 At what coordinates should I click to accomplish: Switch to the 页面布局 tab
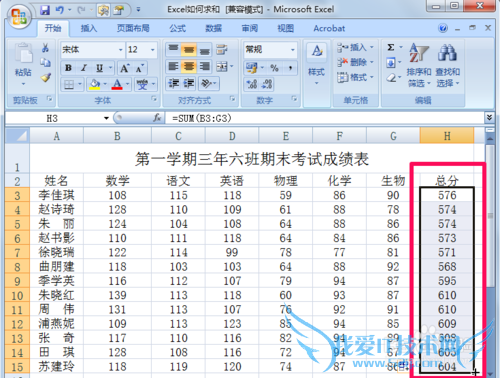click(133, 28)
